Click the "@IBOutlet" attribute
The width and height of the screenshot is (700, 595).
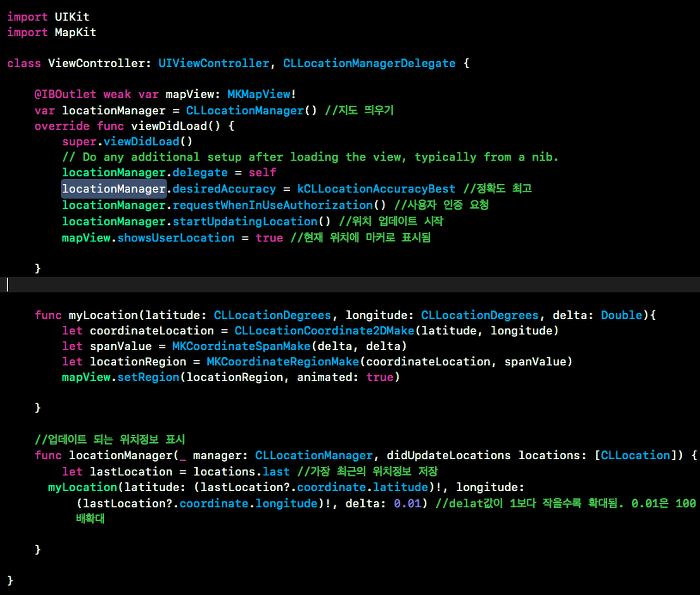tap(66, 95)
